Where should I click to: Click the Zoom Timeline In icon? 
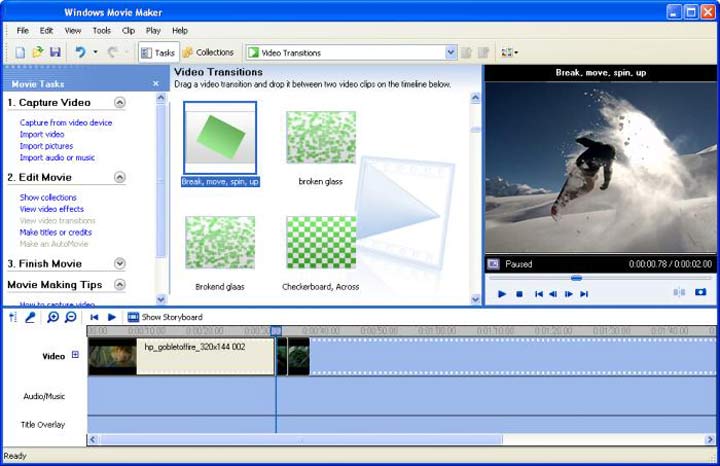[53, 317]
